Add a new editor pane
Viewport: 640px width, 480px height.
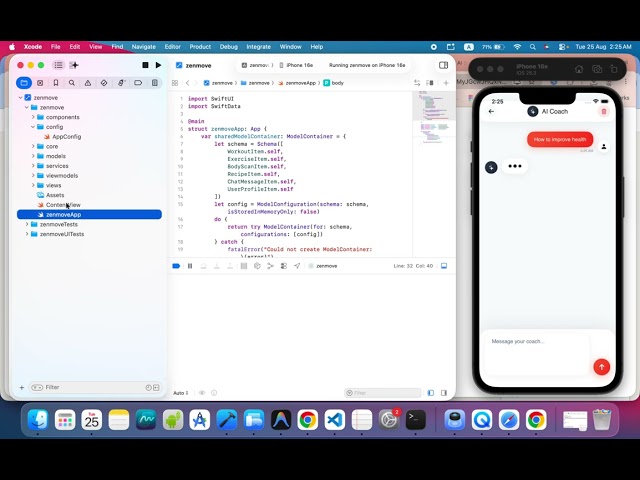coord(446,83)
